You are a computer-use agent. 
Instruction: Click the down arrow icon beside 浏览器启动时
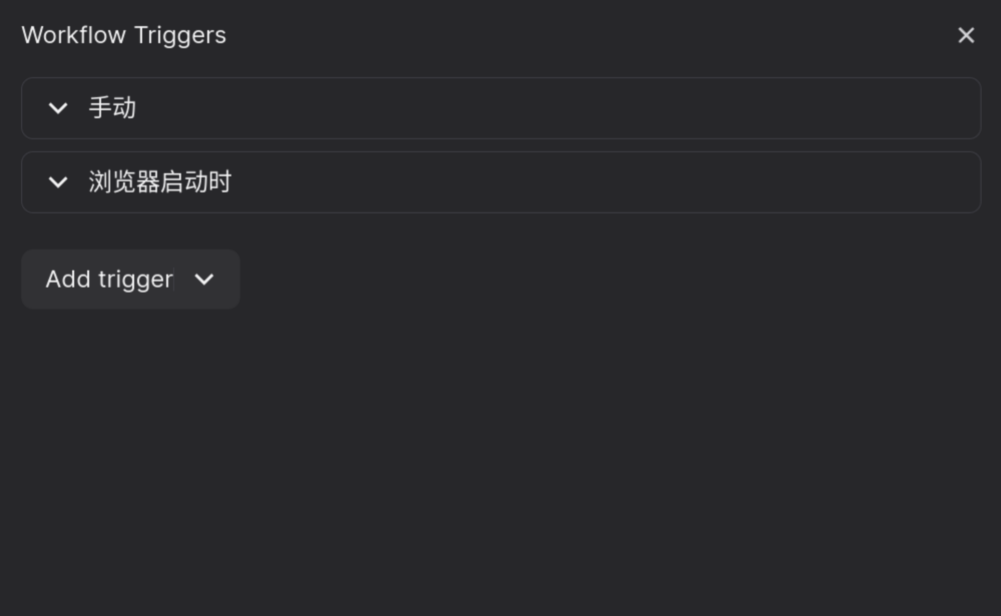[x=58, y=183]
